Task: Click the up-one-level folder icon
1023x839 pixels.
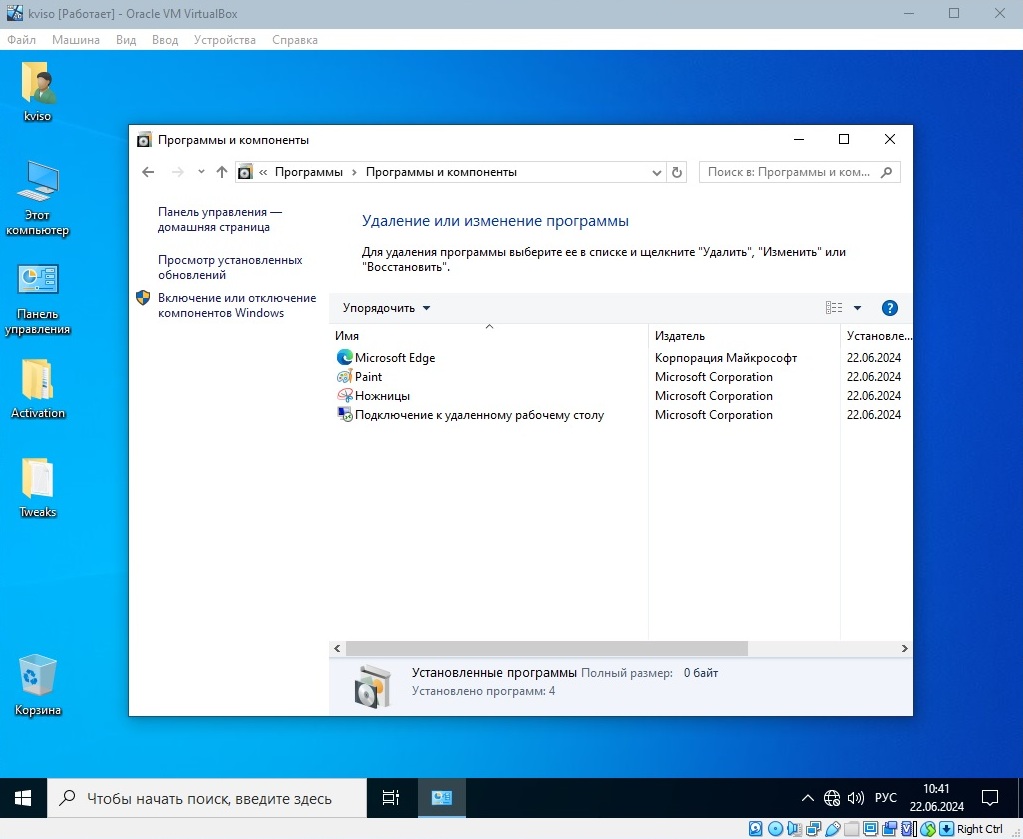Action: tap(221, 172)
